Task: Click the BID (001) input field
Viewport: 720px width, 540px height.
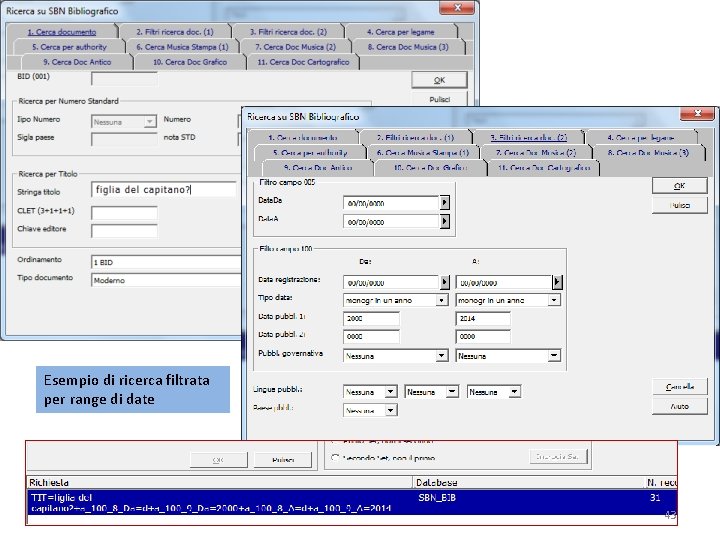Action: tap(124, 79)
